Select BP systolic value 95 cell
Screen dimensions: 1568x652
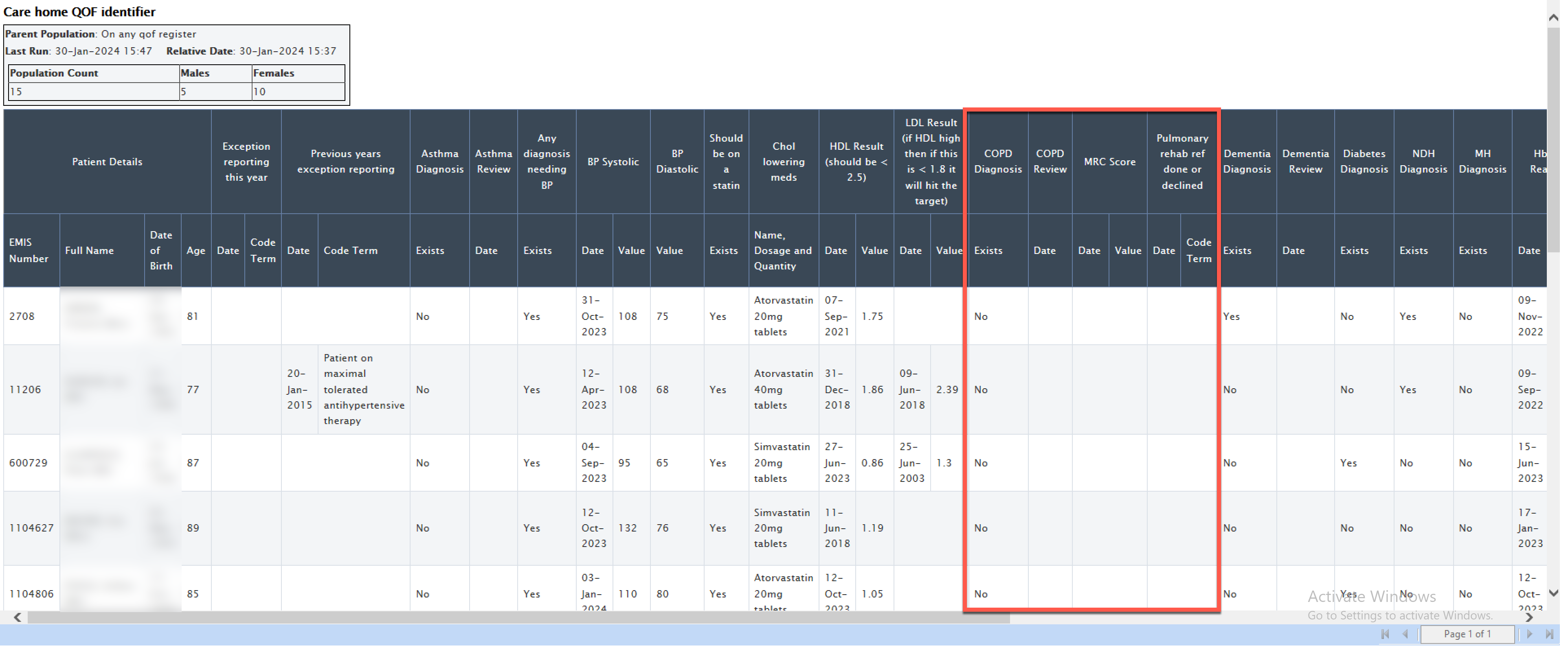tap(631, 463)
